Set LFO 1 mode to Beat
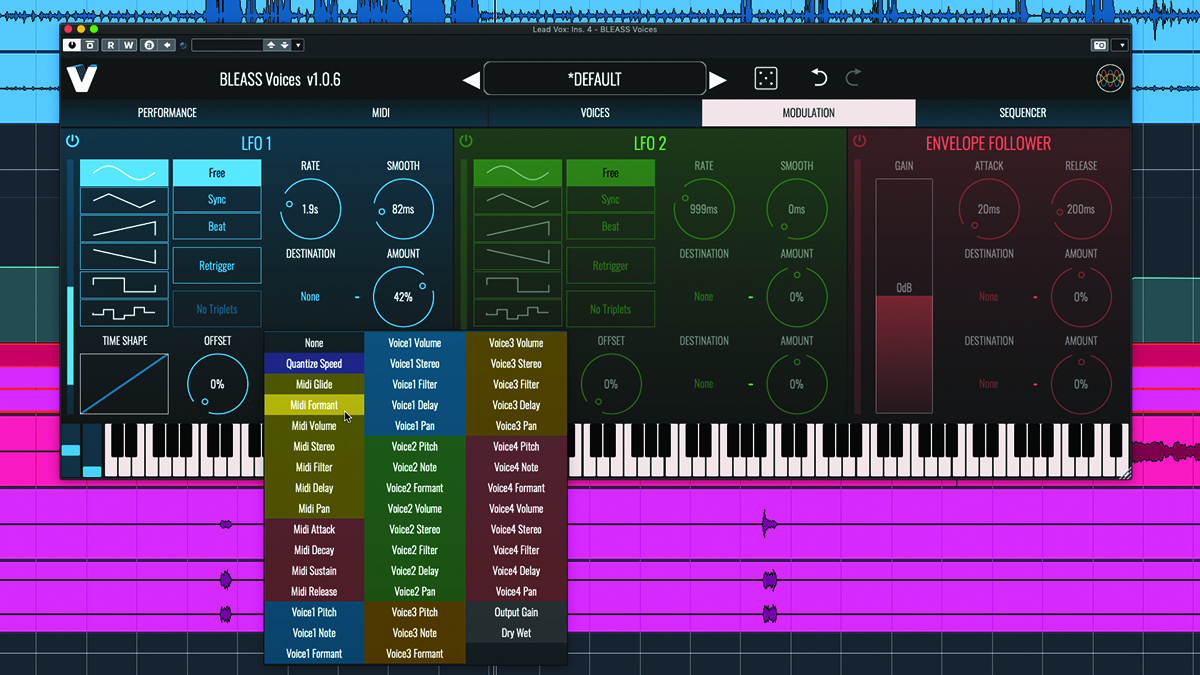The height and width of the screenshot is (675, 1200). point(217,226)
